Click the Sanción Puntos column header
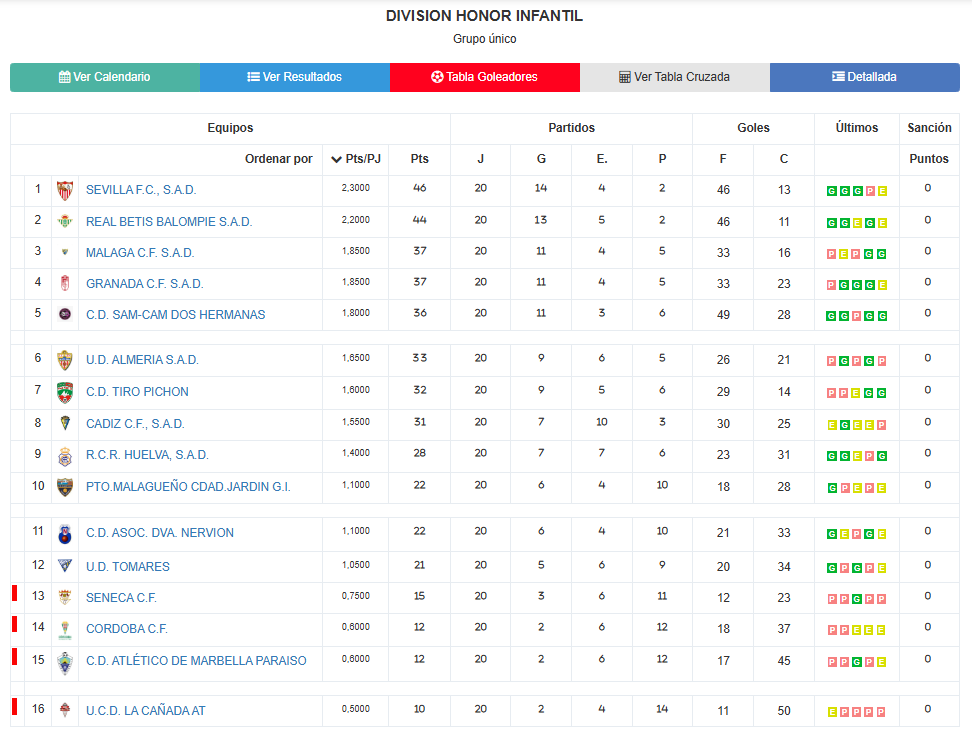The width and height of the screenshot is (972, 735). tap(929, 143)
